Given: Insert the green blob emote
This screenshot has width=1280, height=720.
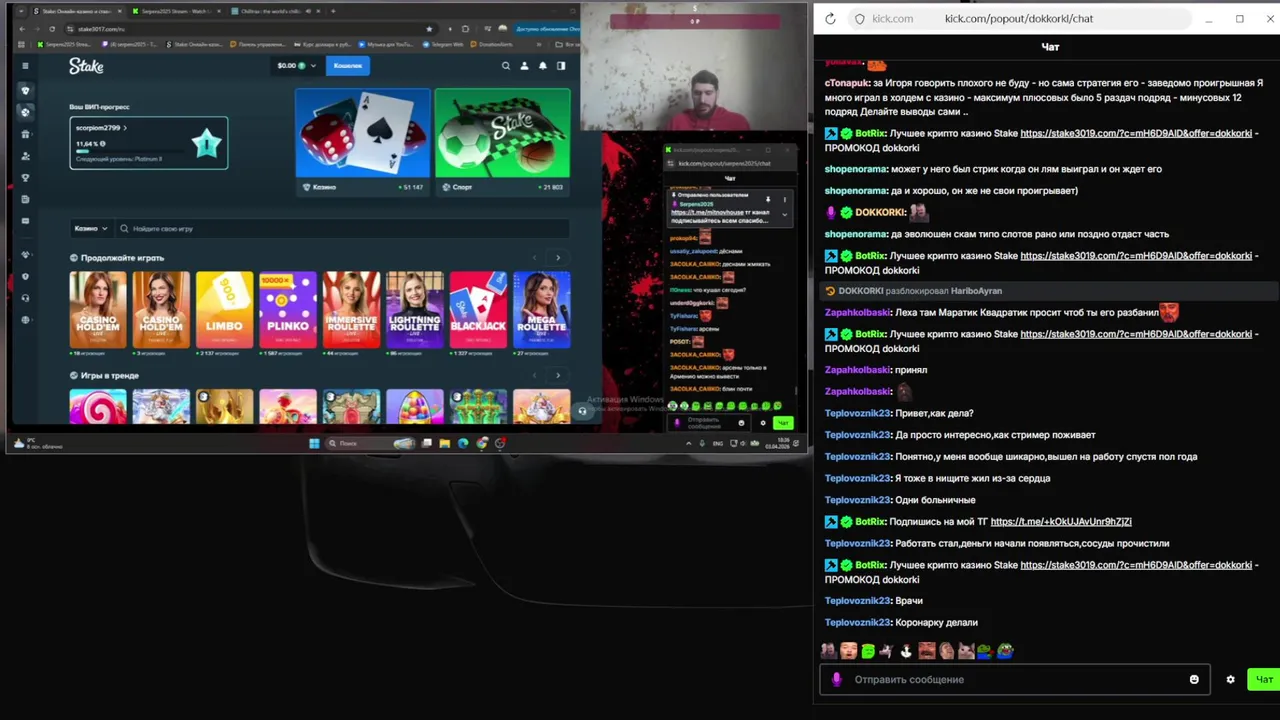Looking at the screenshot, I should 867,651.
